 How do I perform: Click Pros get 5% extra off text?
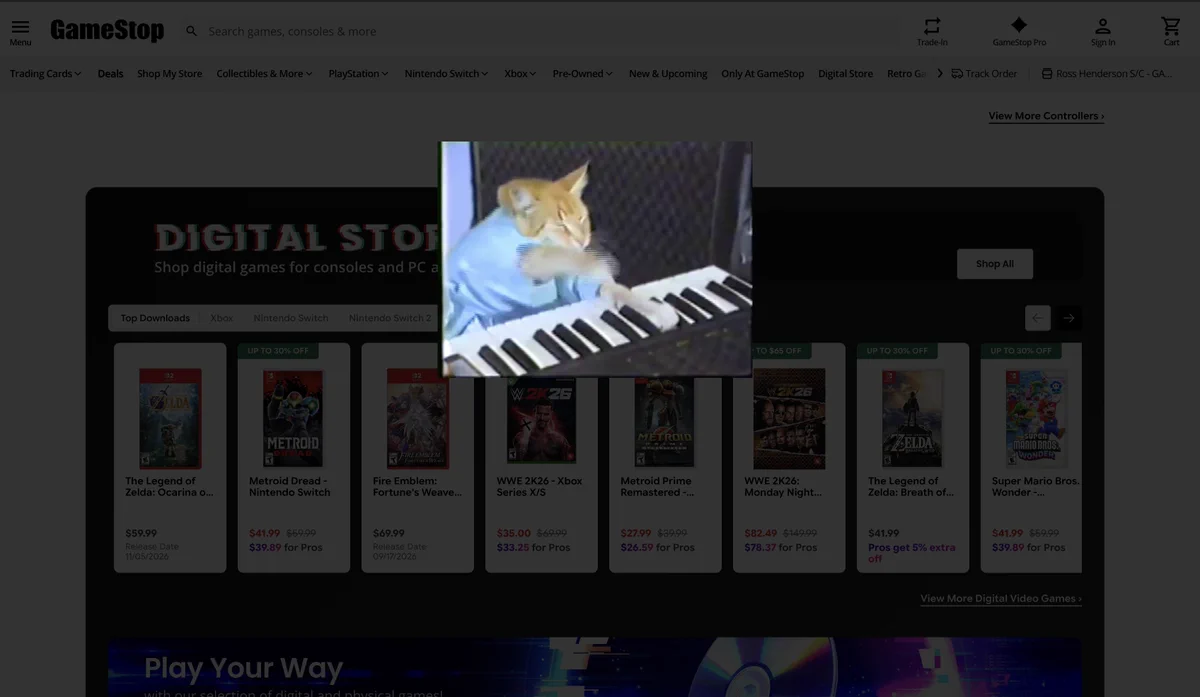[x=912, y=553]
